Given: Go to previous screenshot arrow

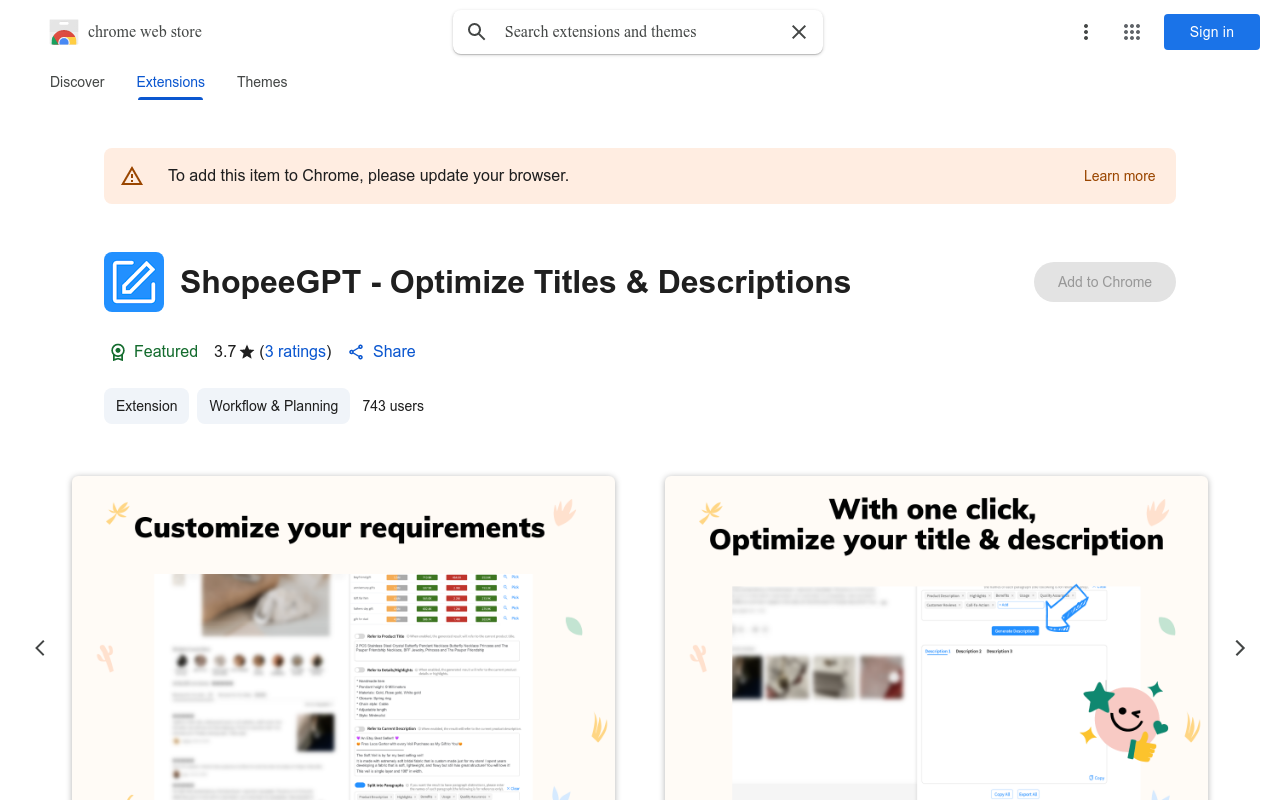Looking at the screenshot, I should (x=40, y=648).
